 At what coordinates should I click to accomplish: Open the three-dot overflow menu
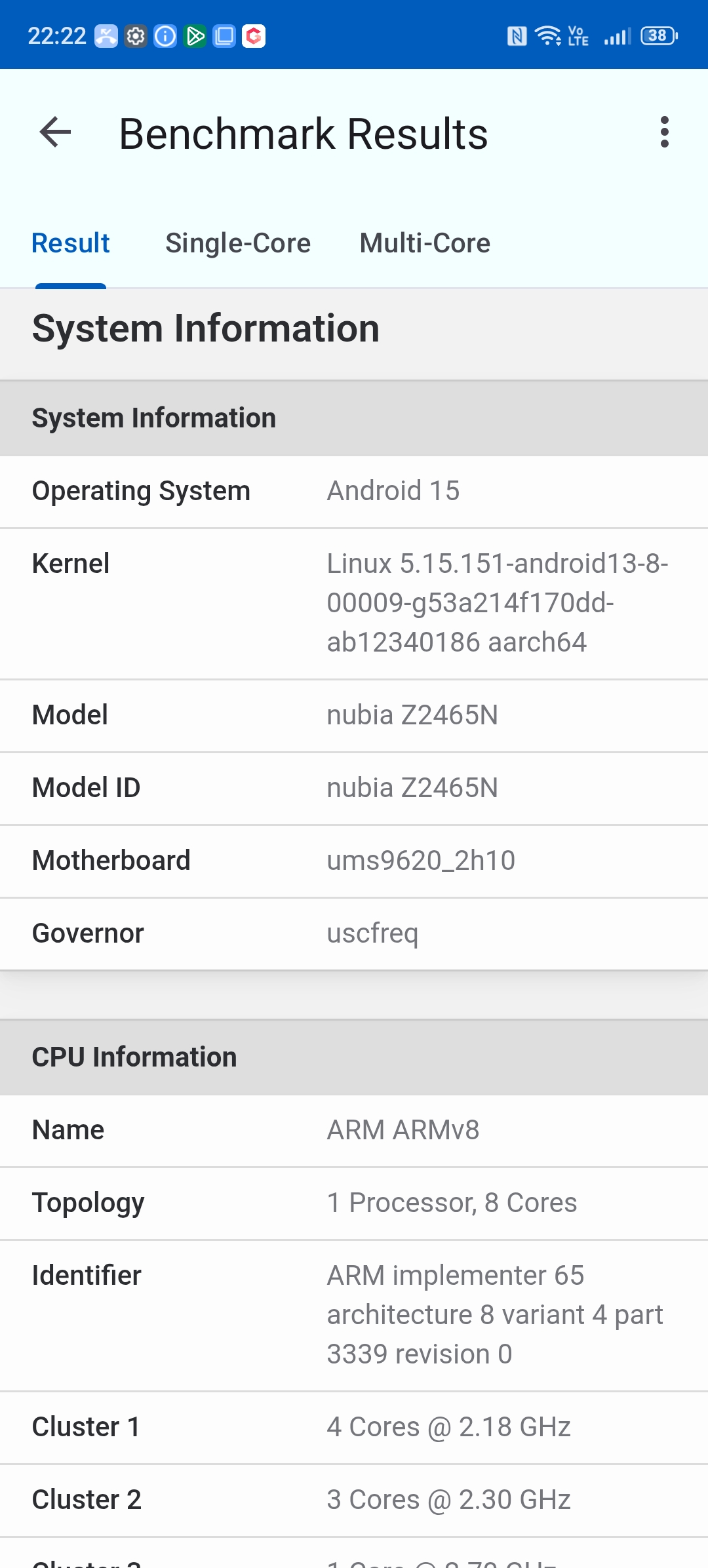665,133
